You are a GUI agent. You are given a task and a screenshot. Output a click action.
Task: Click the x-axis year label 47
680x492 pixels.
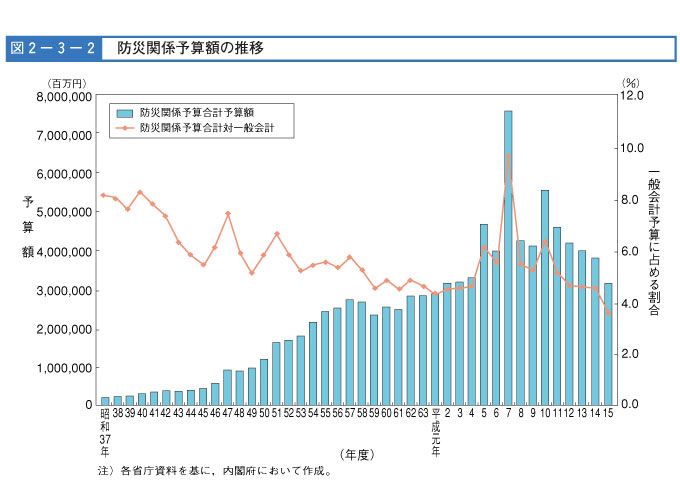click(x=227, y=413)
